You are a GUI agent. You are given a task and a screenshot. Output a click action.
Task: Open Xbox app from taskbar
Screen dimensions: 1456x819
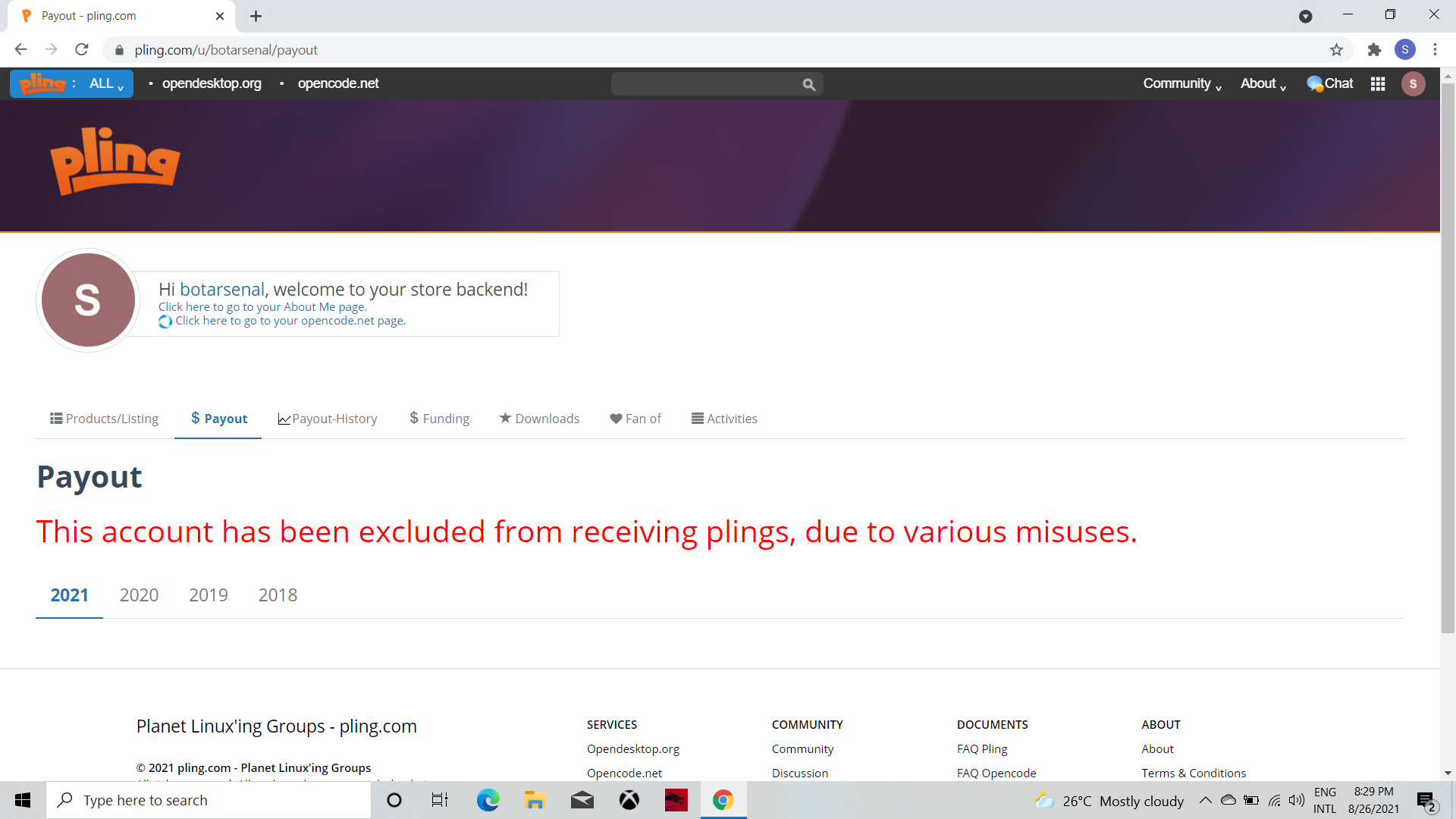(x=629, y=800)
